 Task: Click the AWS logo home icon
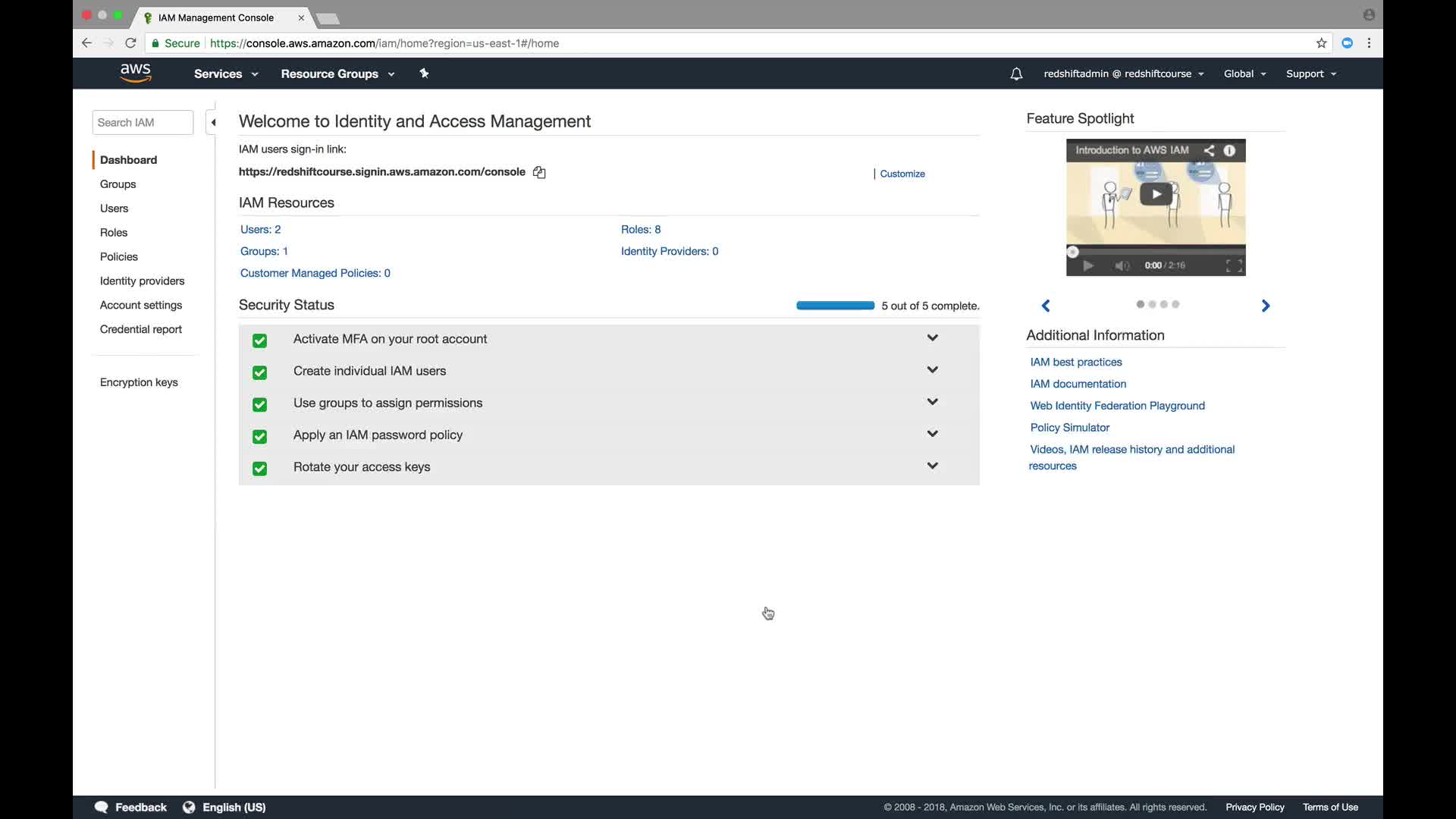click(135, 73)
